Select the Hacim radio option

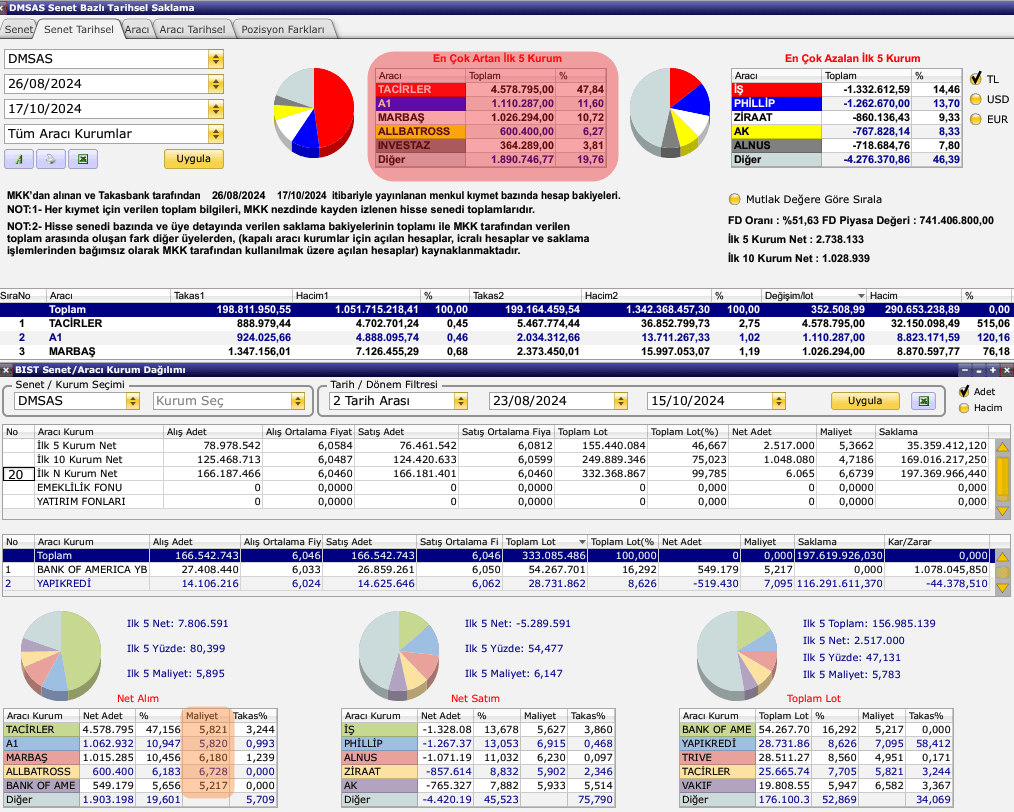tap(964, 408)
